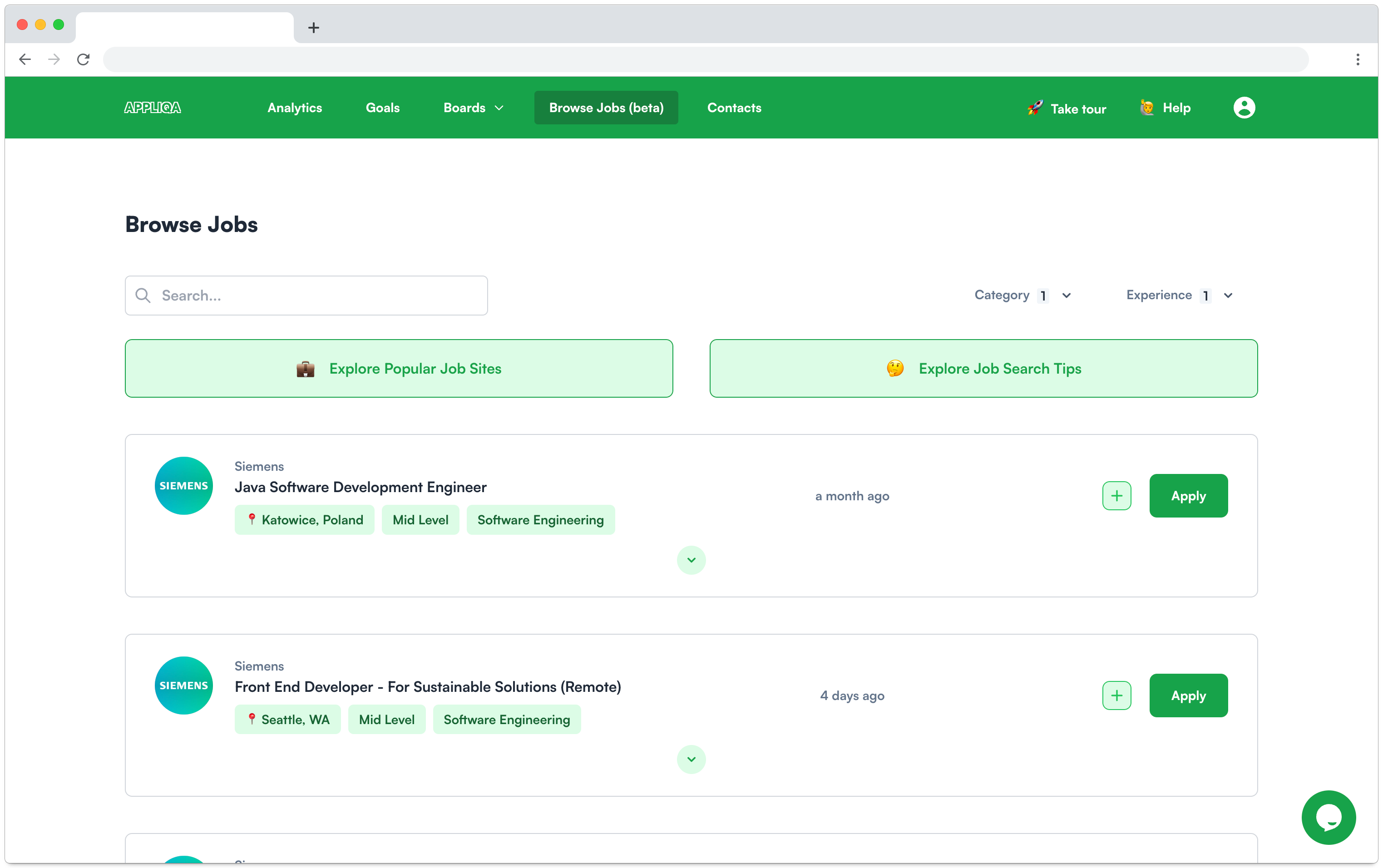Viewport: 1383px width, 868px height.
Task: Open the browser three-dot menu
Action: tap(1357, 59)
